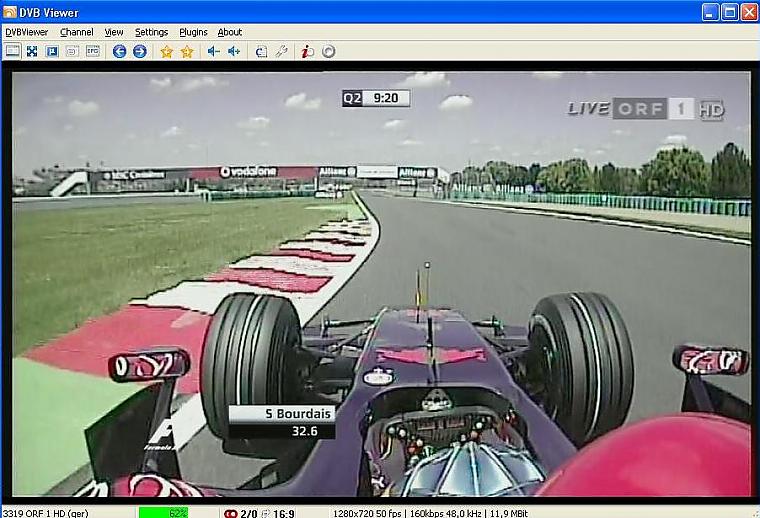The height and width of the screenshot is (518, 760).
Task: Maximize the DVB Viewer window
Action: click(x=730, y=12)
